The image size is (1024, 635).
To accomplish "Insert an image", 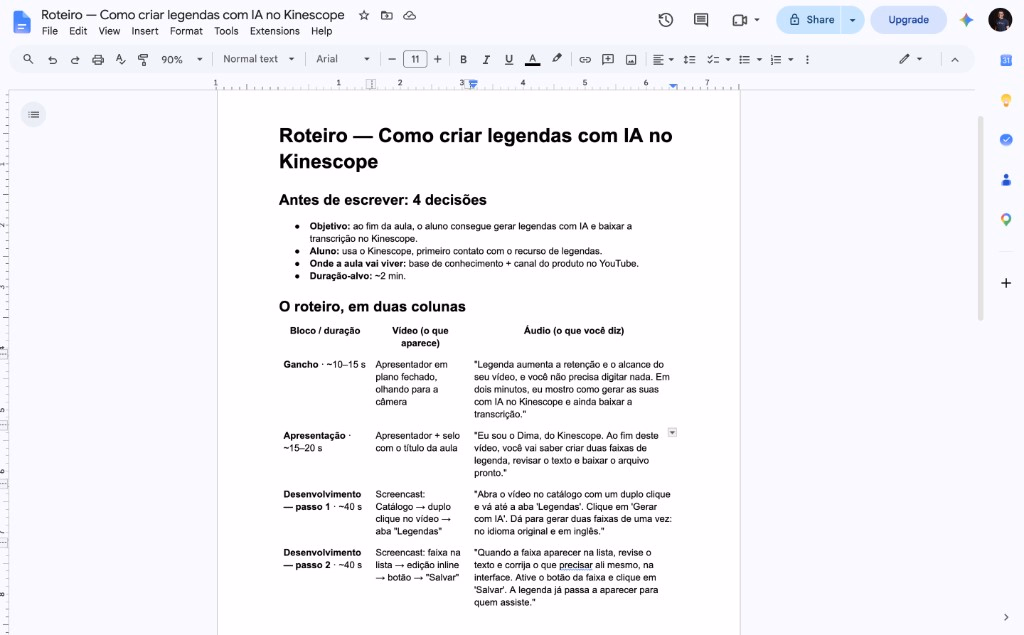I will (631, 59).
